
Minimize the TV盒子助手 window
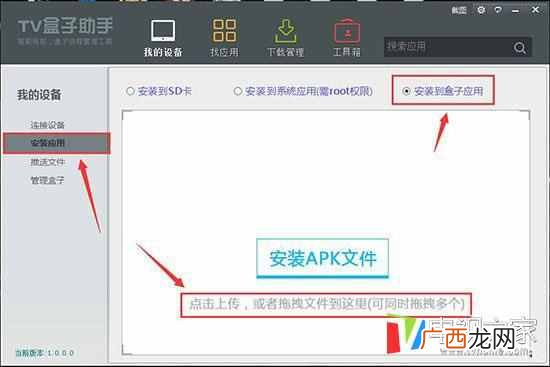click(x=515, y=11)
